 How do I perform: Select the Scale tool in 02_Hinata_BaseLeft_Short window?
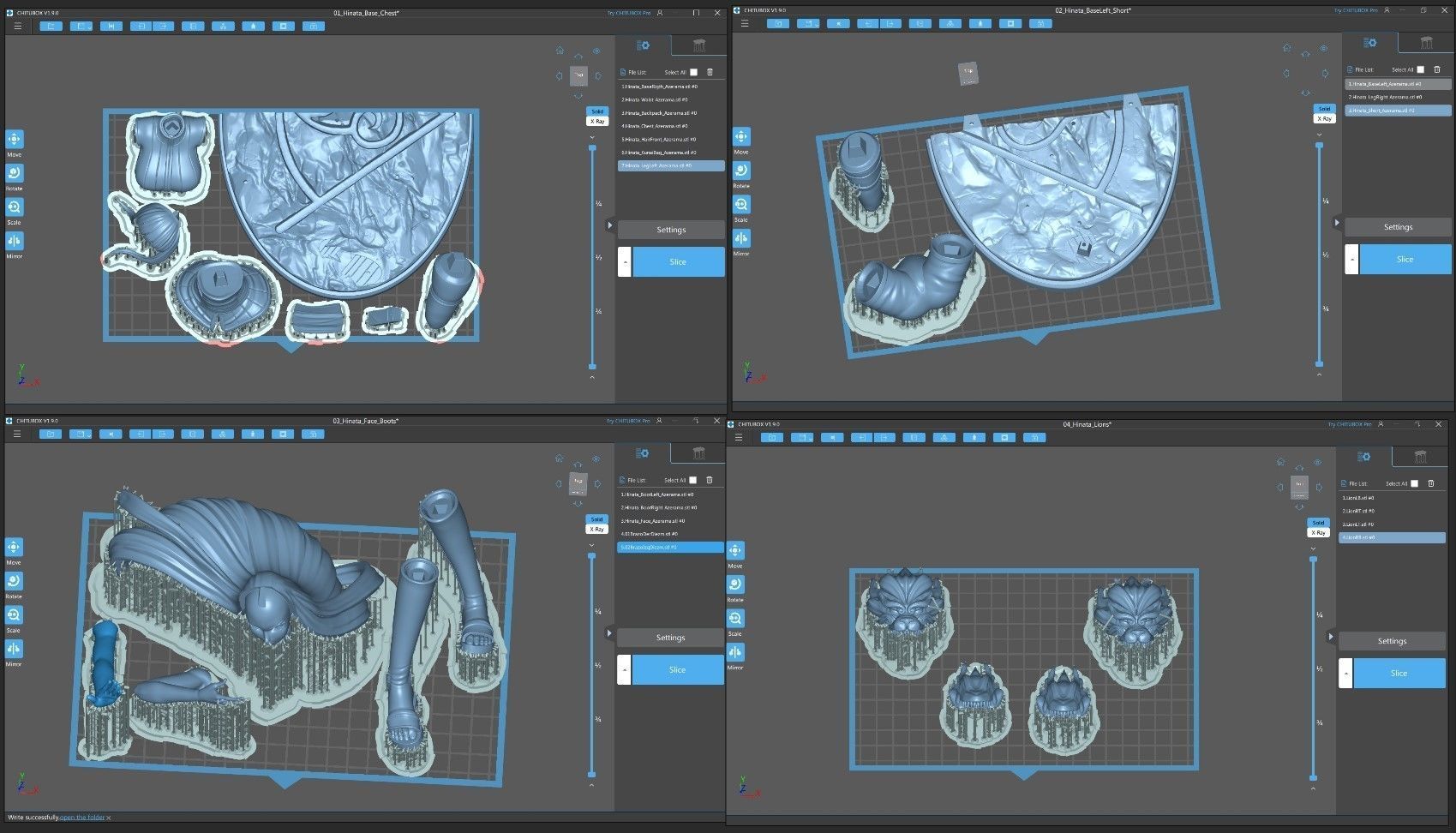pos(741,205)
